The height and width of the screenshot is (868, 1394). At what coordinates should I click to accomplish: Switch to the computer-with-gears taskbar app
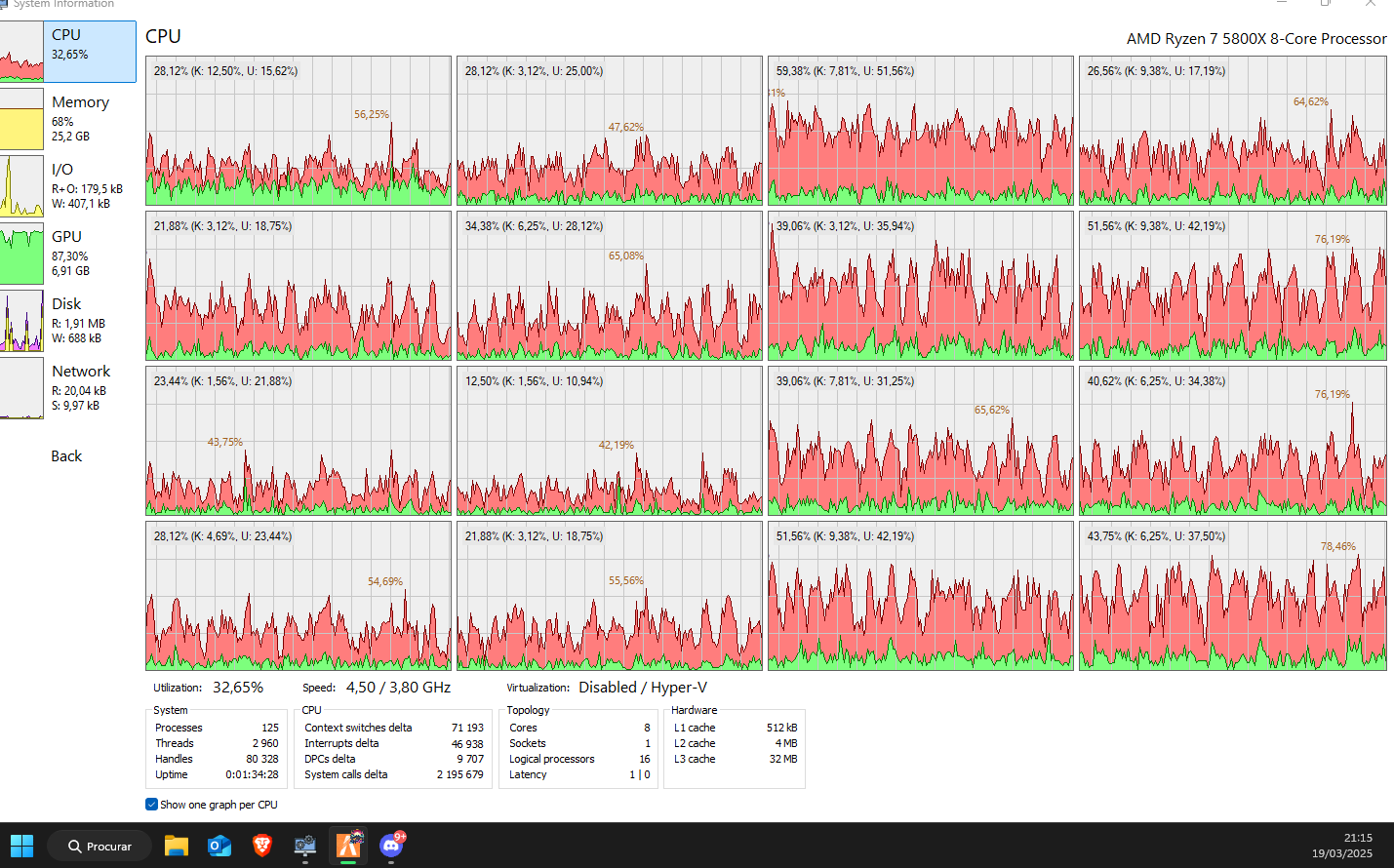point(305,846)
